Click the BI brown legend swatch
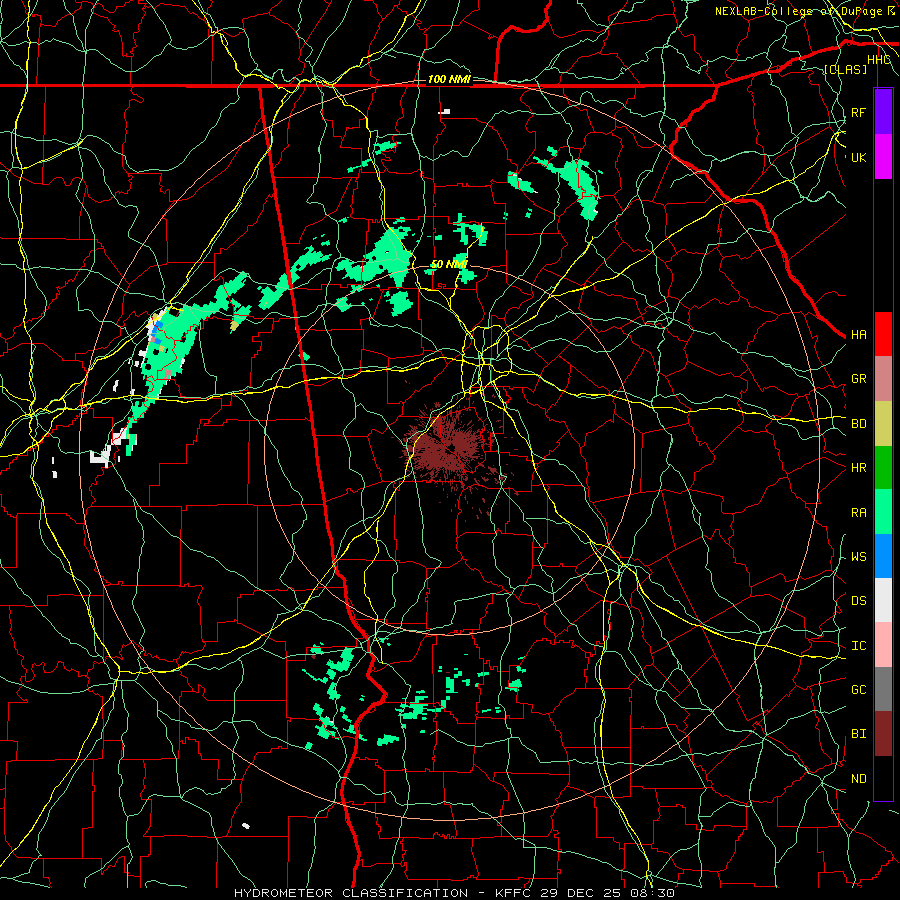 pos(883,734)
